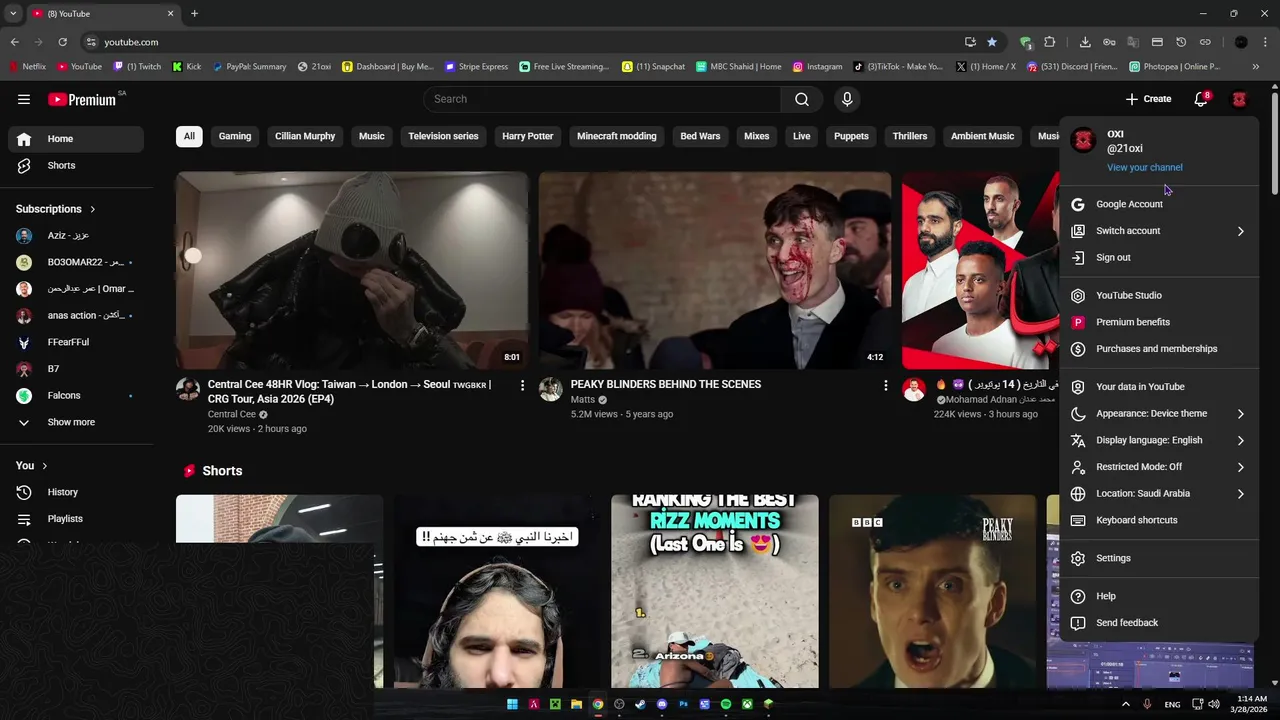Open Home in the sidebar
This screenshot has width=1280, height=720.
[x=76, y=139]
